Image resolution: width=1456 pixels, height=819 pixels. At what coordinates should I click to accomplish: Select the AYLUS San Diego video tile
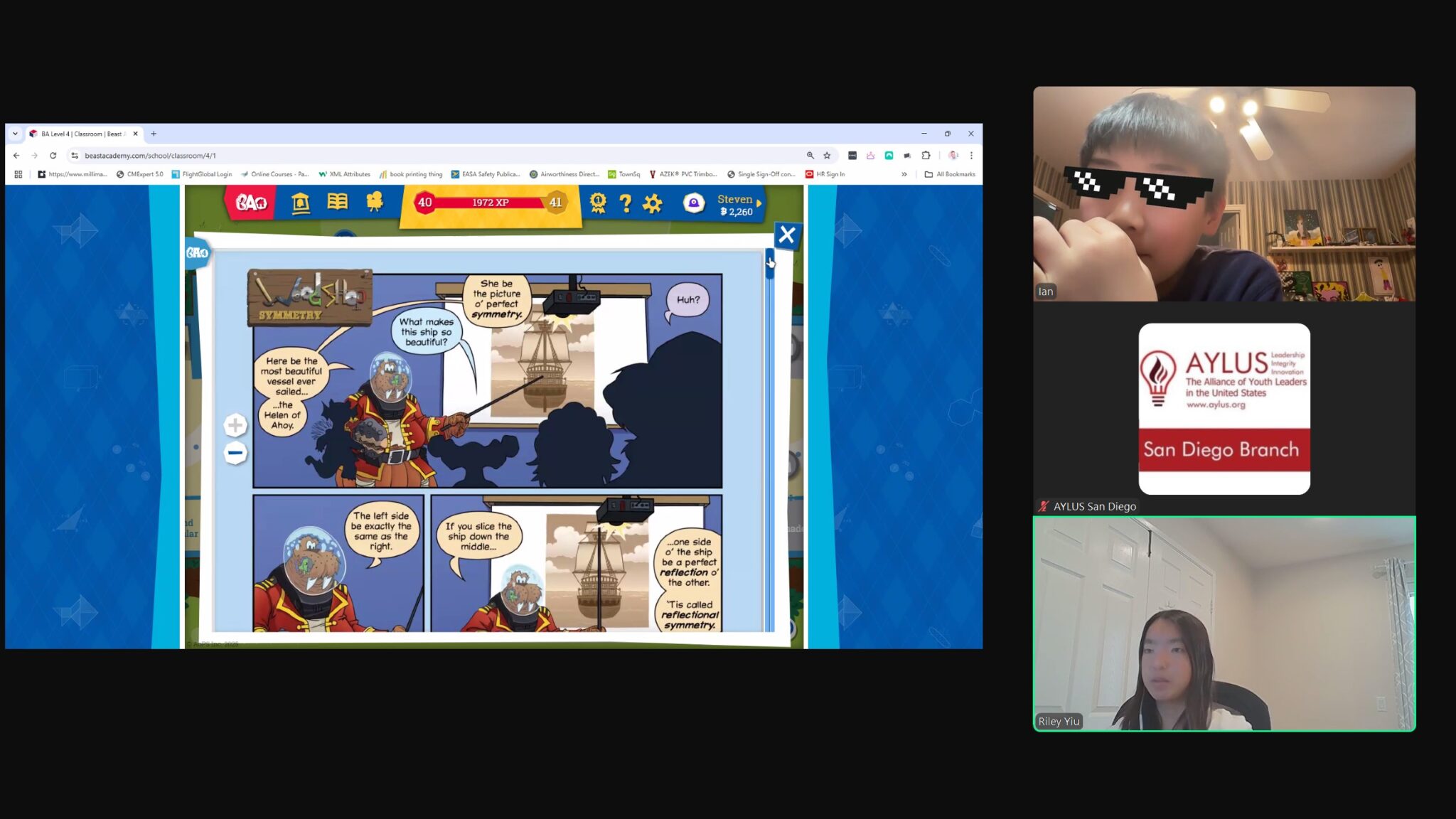point(1224,409)
